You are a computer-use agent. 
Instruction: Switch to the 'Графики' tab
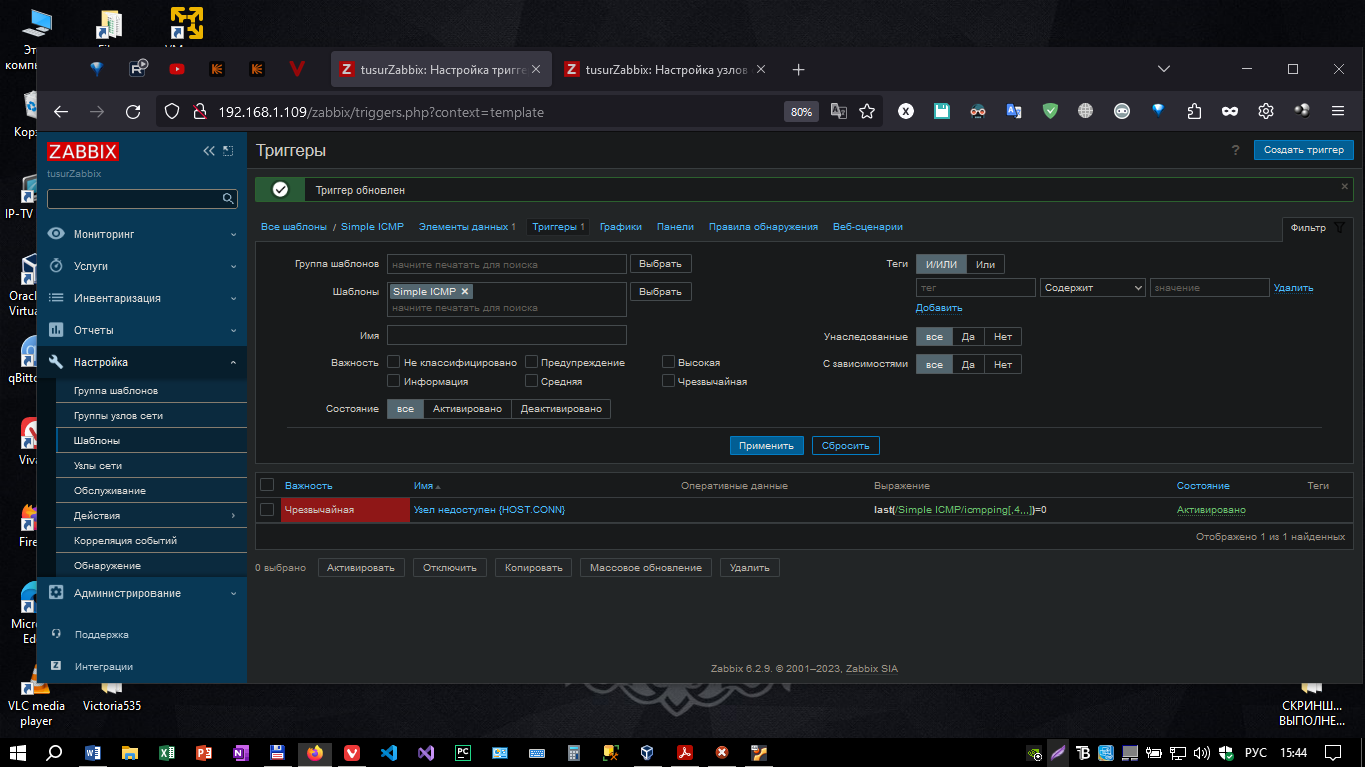[621, 227]
